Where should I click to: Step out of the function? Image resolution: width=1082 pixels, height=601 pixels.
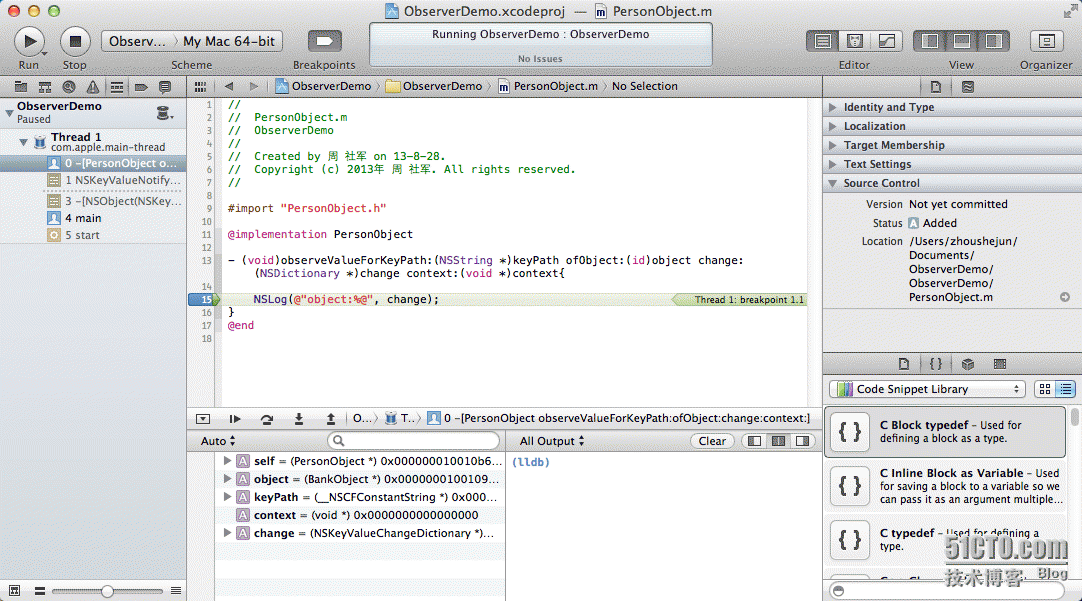331,419
